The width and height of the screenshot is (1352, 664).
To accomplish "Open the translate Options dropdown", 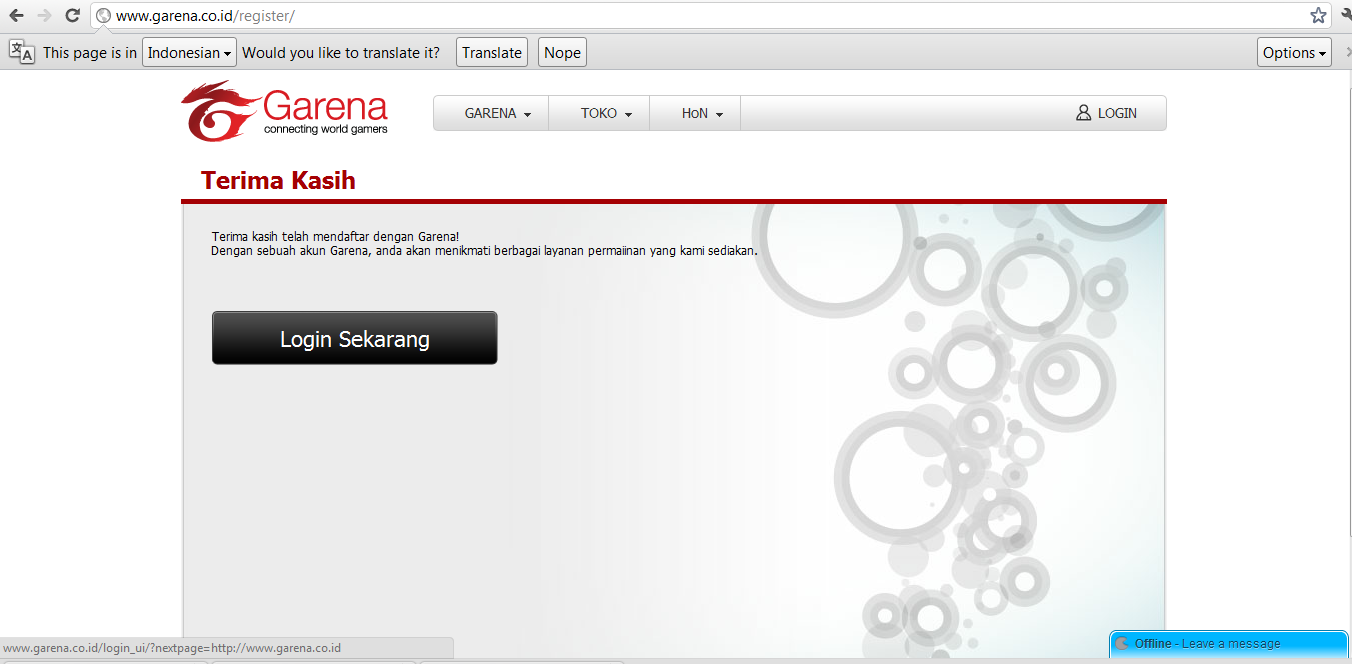I will coord(1294,53).
